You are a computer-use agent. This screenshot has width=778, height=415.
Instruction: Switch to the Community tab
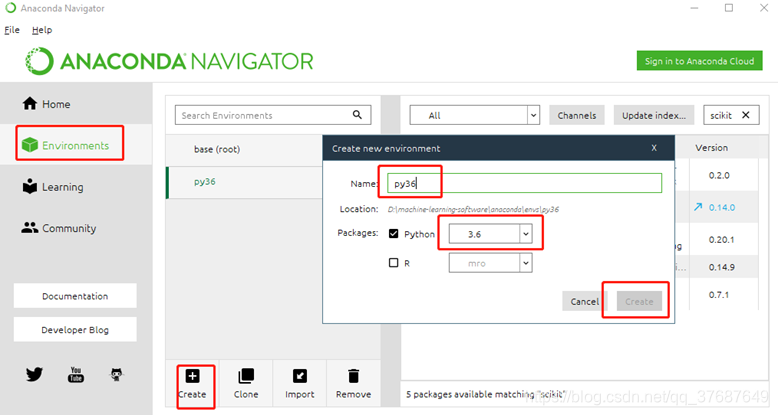click(x=76, y=228)
